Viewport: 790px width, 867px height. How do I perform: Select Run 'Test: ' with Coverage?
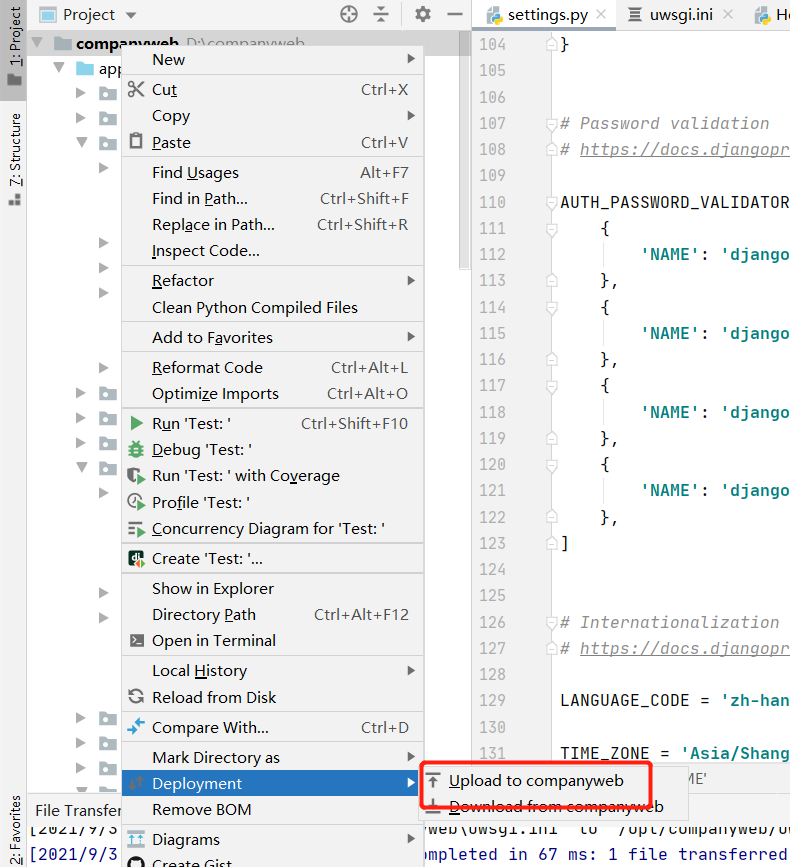[273, 476]
